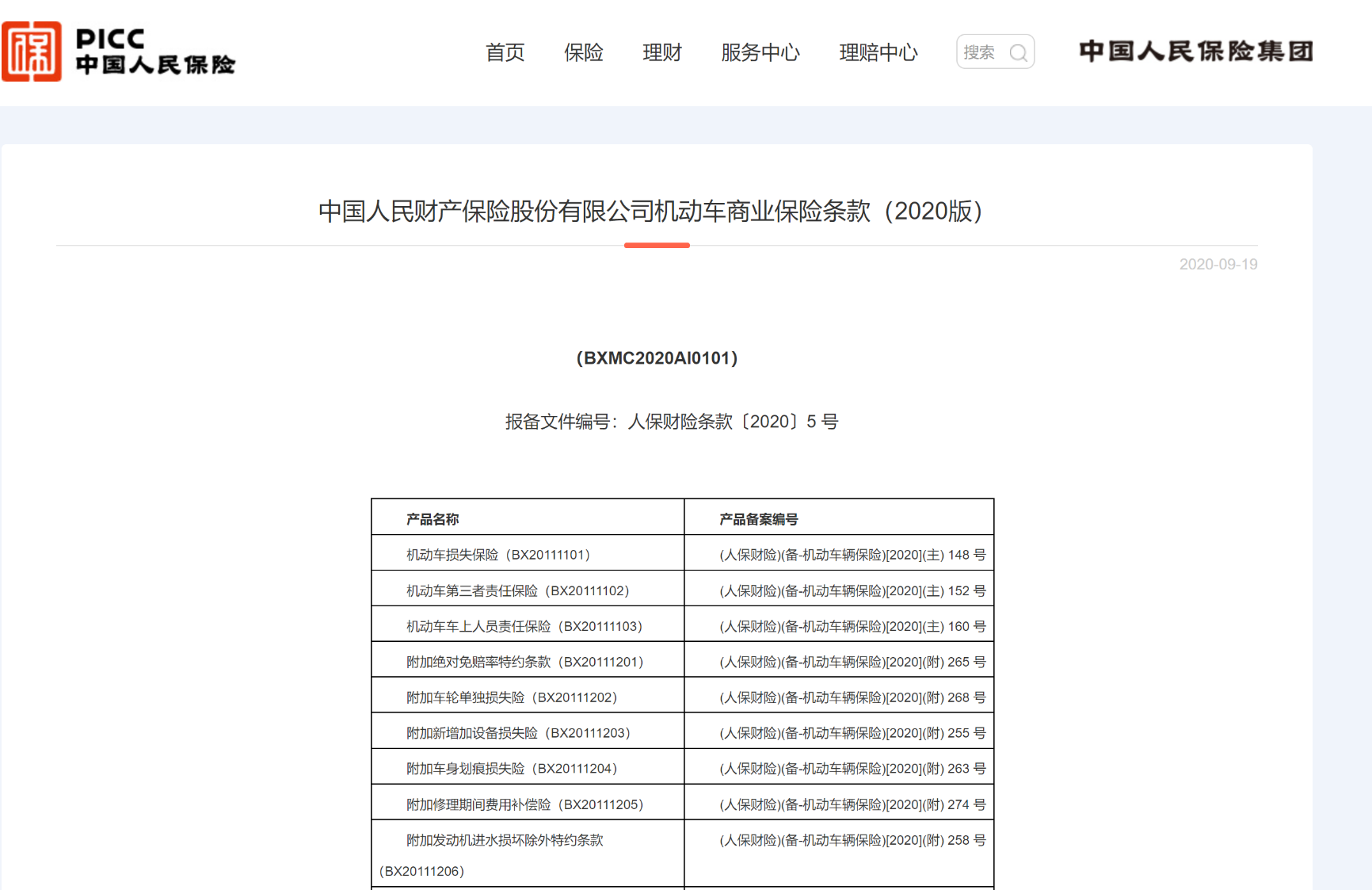This screenshot has width=1372, height=890.
Task: Select 附加发动机进水损坏除外特约条款 cell
Action: (x=528, y=854)
